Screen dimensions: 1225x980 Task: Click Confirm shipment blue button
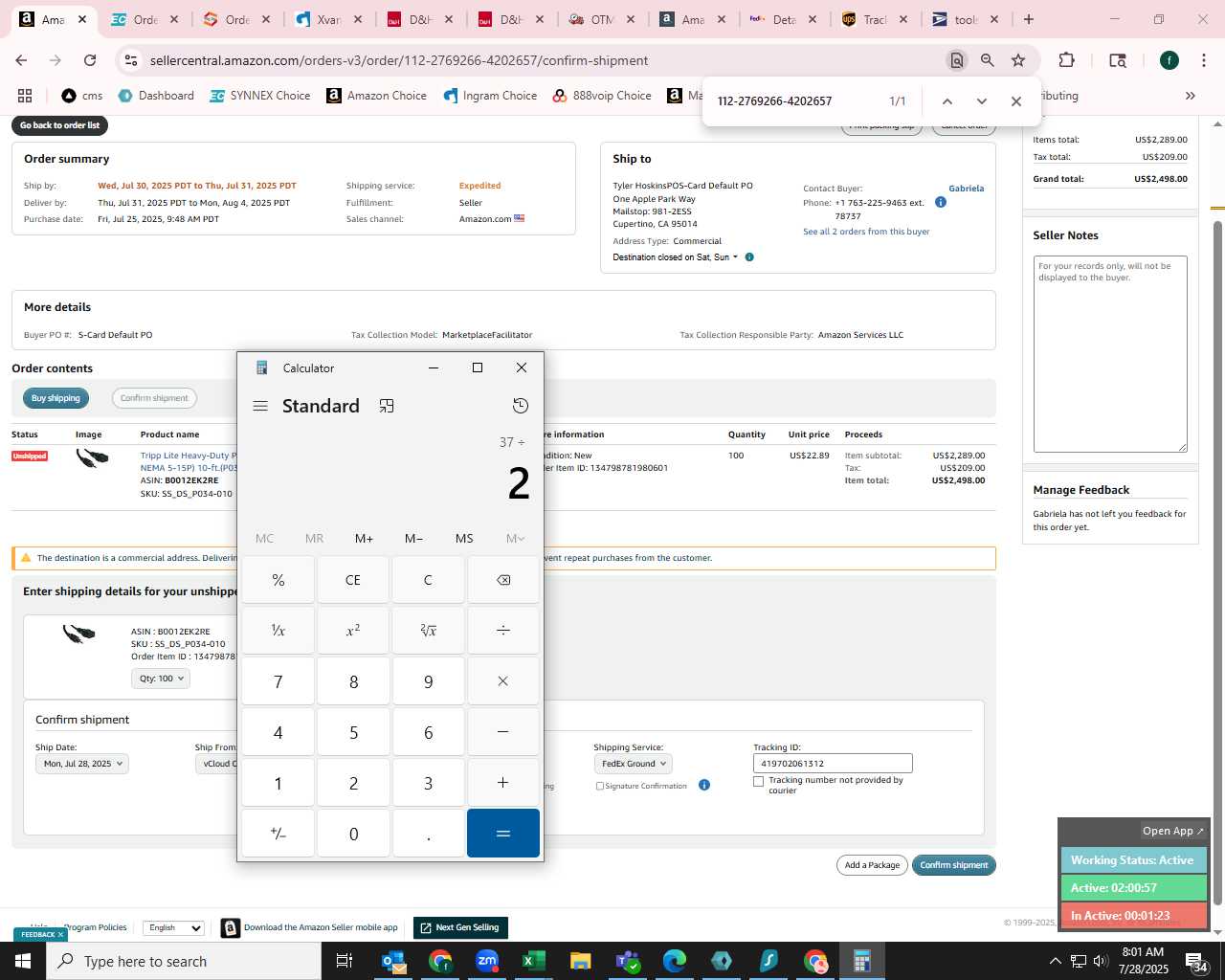tap(954, 865)
